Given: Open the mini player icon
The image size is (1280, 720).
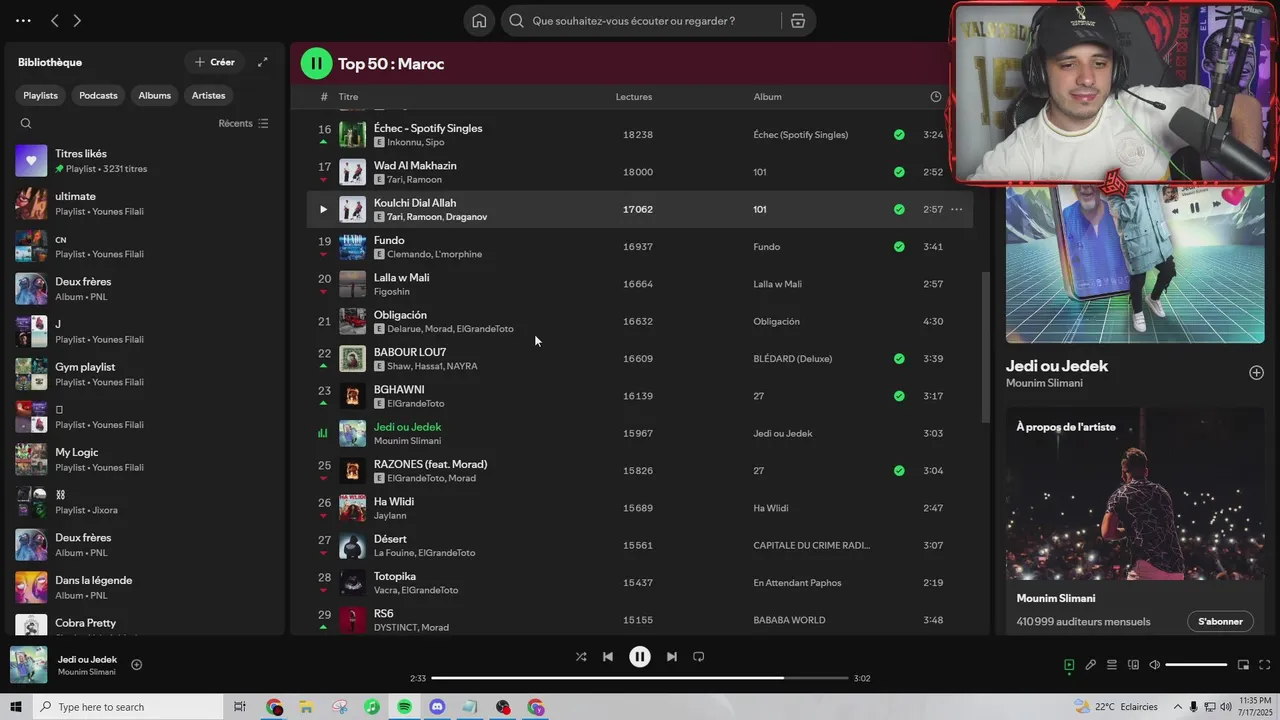Looking at the screenshot, I should (1244, 665).
